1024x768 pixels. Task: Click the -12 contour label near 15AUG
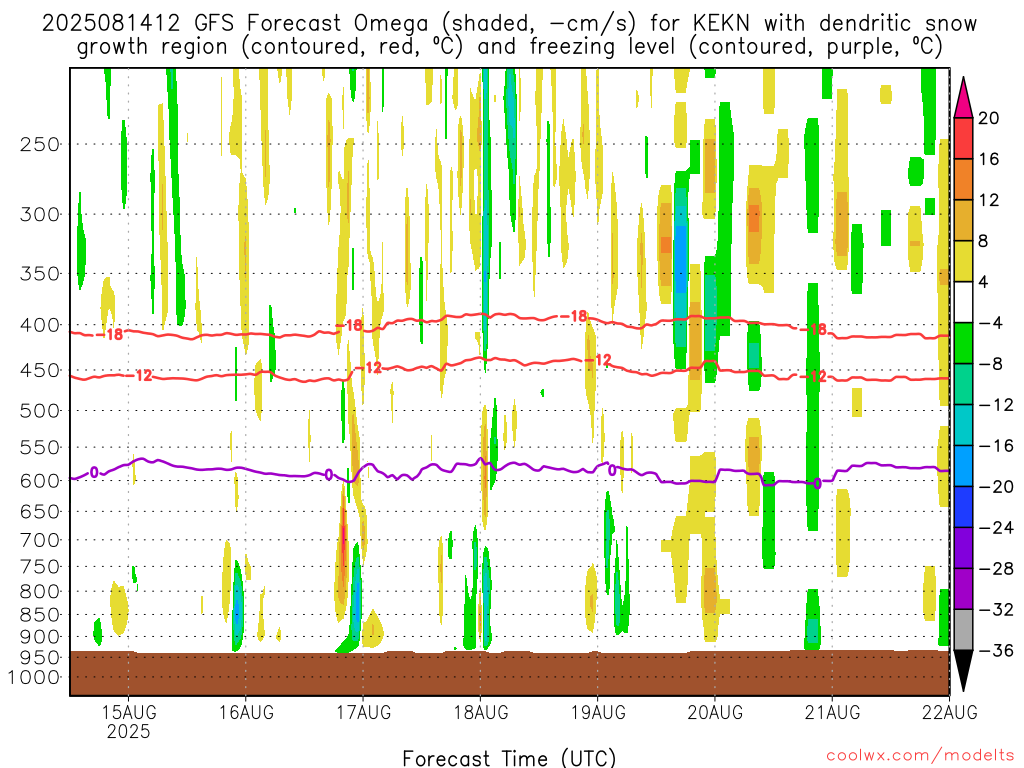tap(138, 376)
